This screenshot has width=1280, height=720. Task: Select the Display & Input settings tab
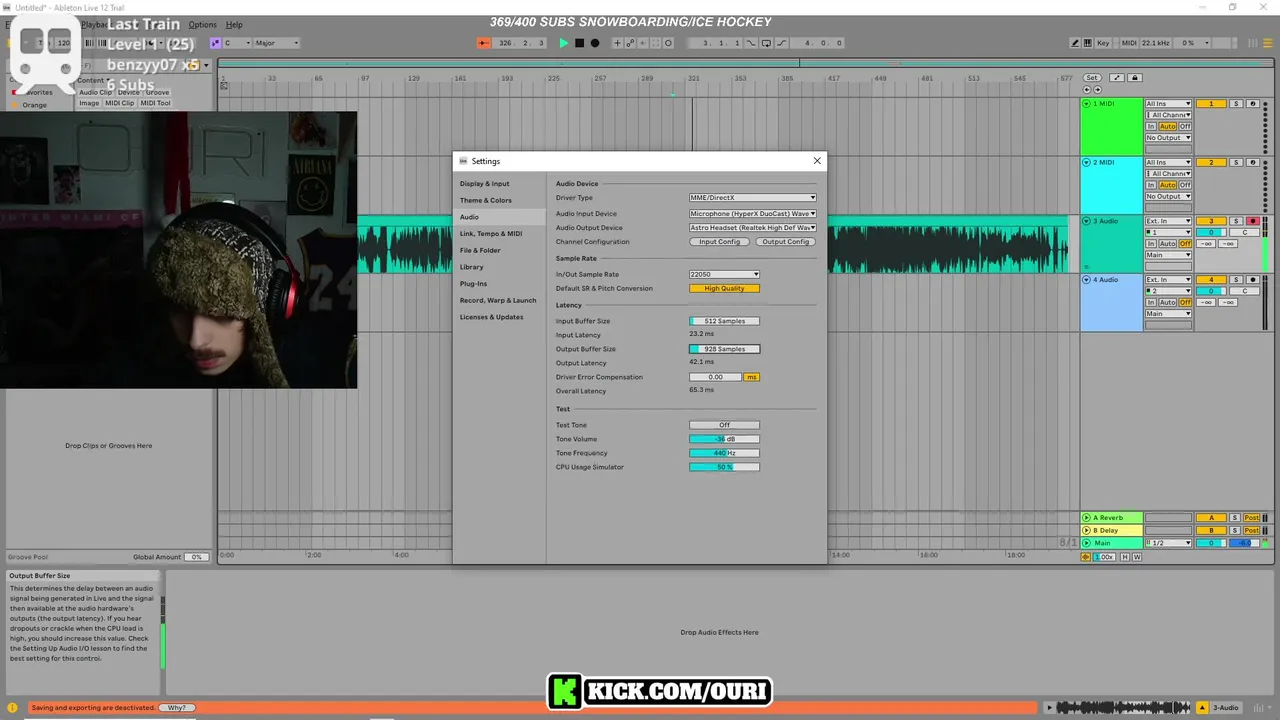[484, 184]
